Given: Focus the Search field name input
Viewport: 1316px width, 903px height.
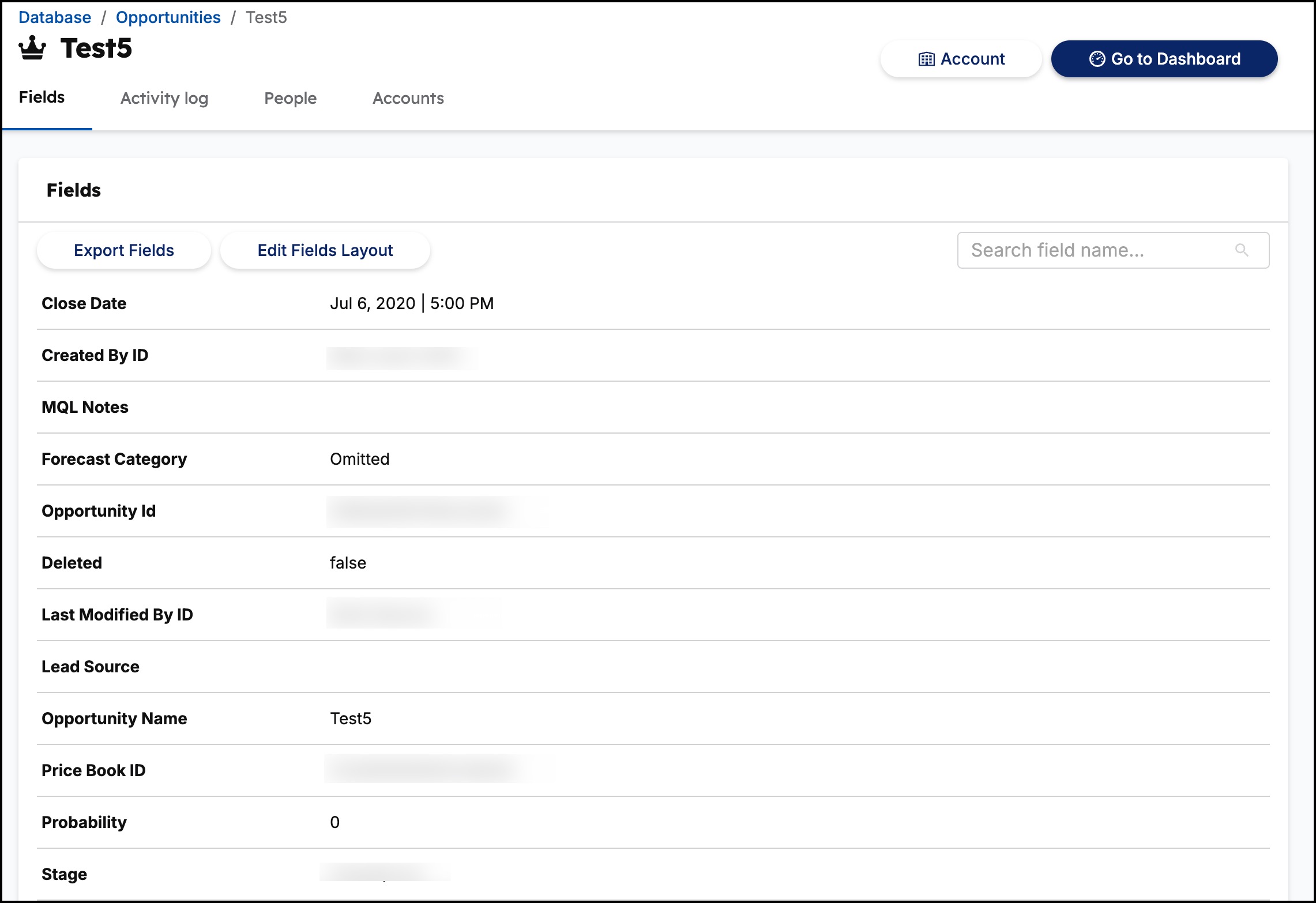Looking at the screenshot, I should (x=1113, y=250).
